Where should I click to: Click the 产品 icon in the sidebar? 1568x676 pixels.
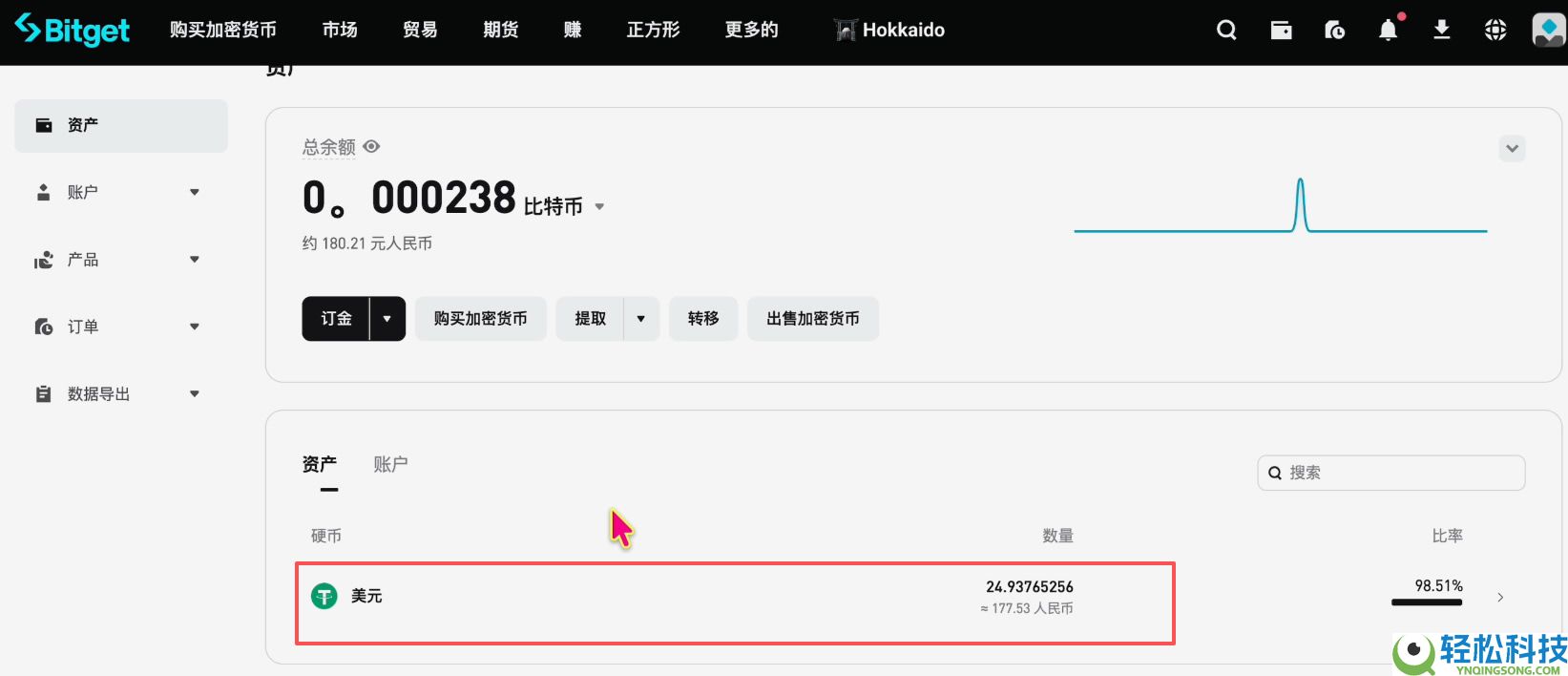click(44, 260)
